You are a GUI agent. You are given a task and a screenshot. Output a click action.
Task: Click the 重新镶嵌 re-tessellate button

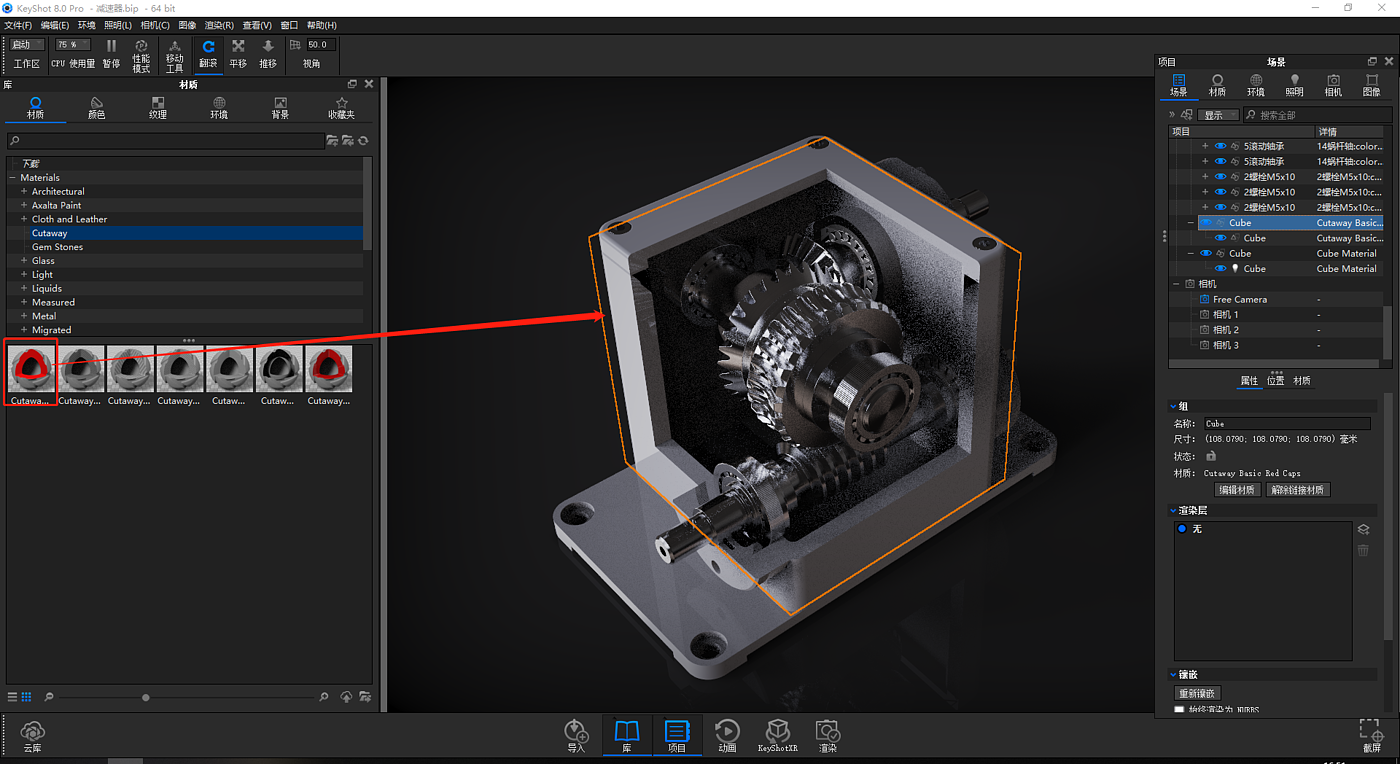pyautogui.click(x=1197, y=693)
